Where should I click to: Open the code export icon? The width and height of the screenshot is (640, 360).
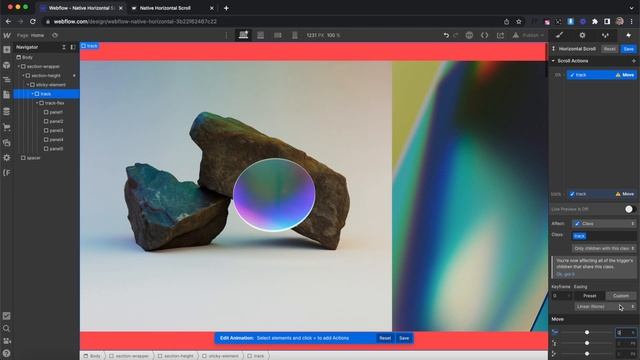coord(484,36)
